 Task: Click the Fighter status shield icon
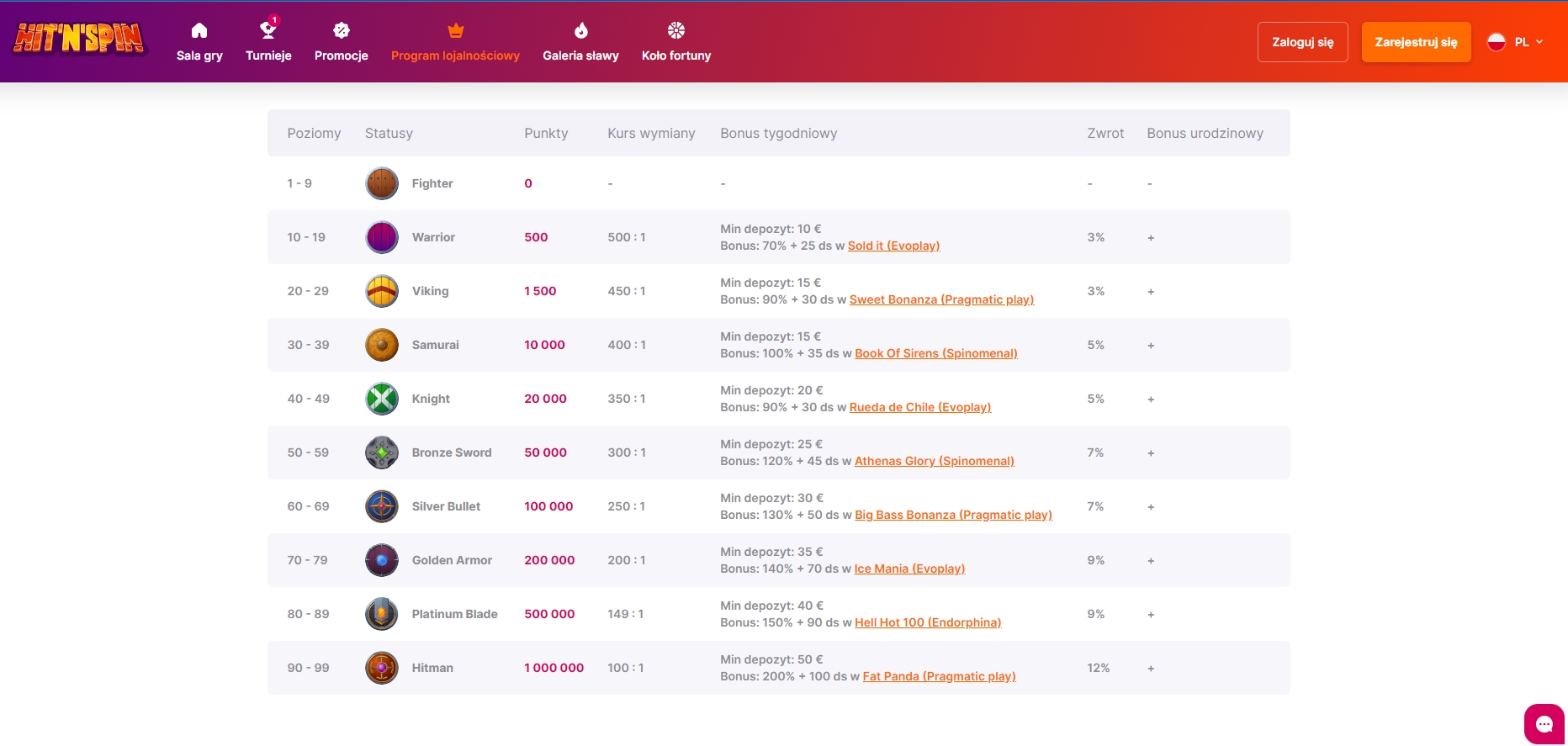click(x=382, y=183)
